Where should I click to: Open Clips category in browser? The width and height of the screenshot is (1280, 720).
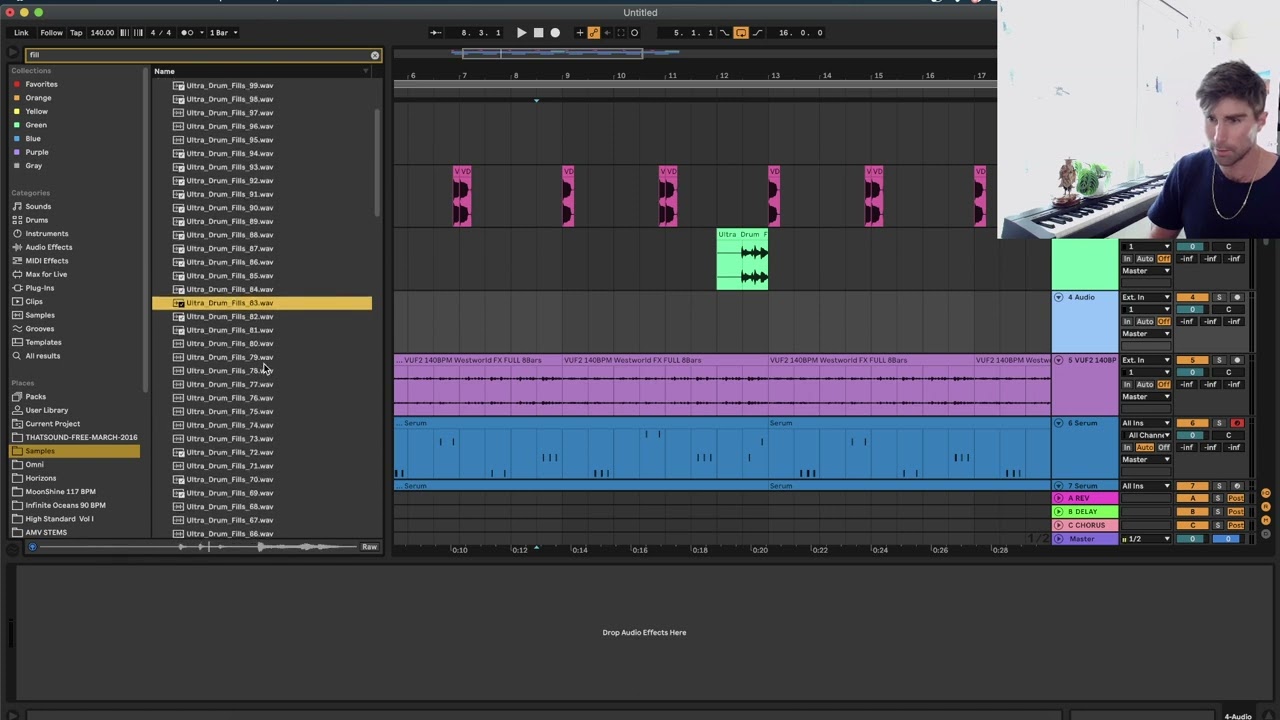(x=34, y=301)
